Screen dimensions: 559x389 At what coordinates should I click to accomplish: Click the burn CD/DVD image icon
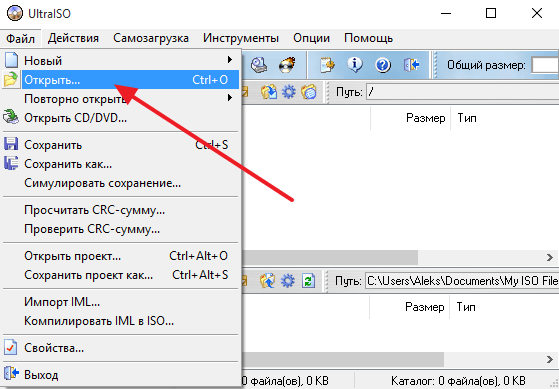point(287,65)
